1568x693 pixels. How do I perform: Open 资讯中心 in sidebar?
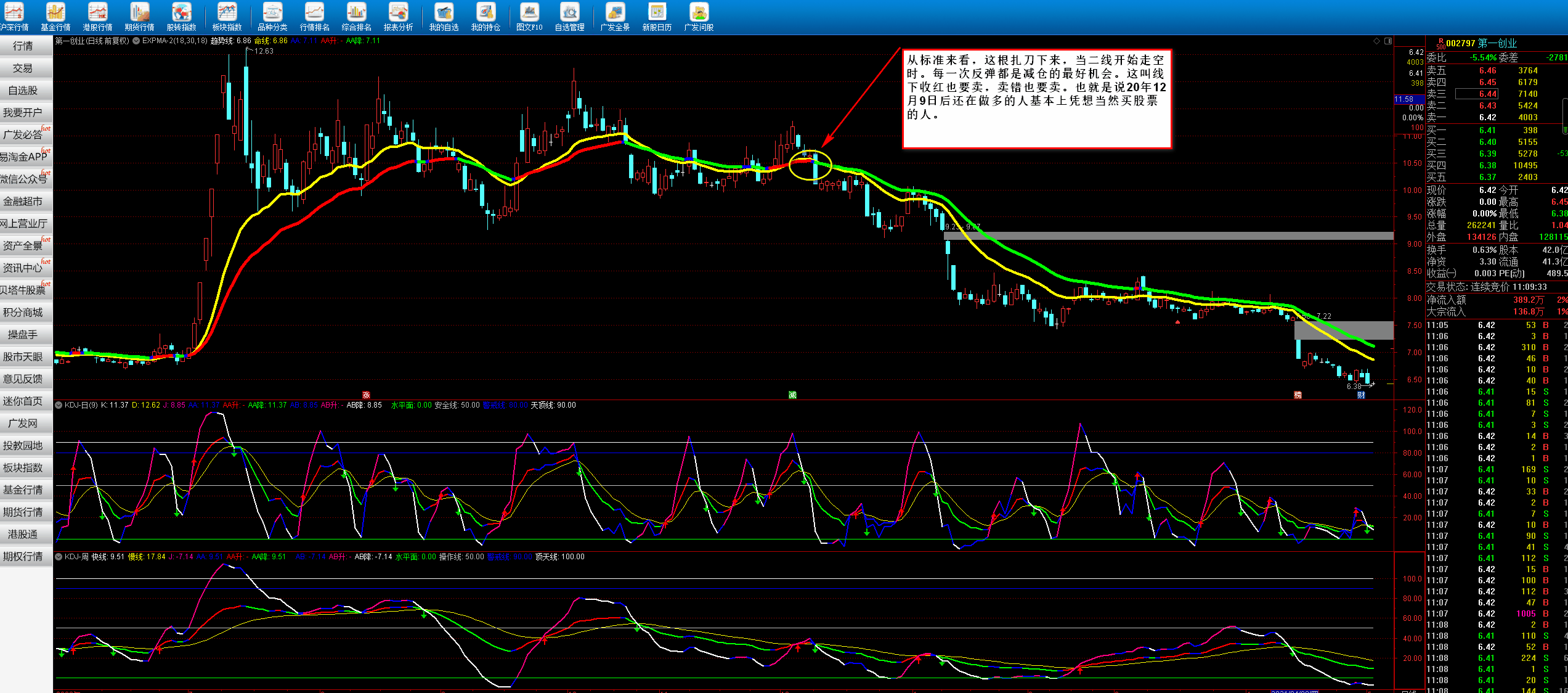click(26, 268)
